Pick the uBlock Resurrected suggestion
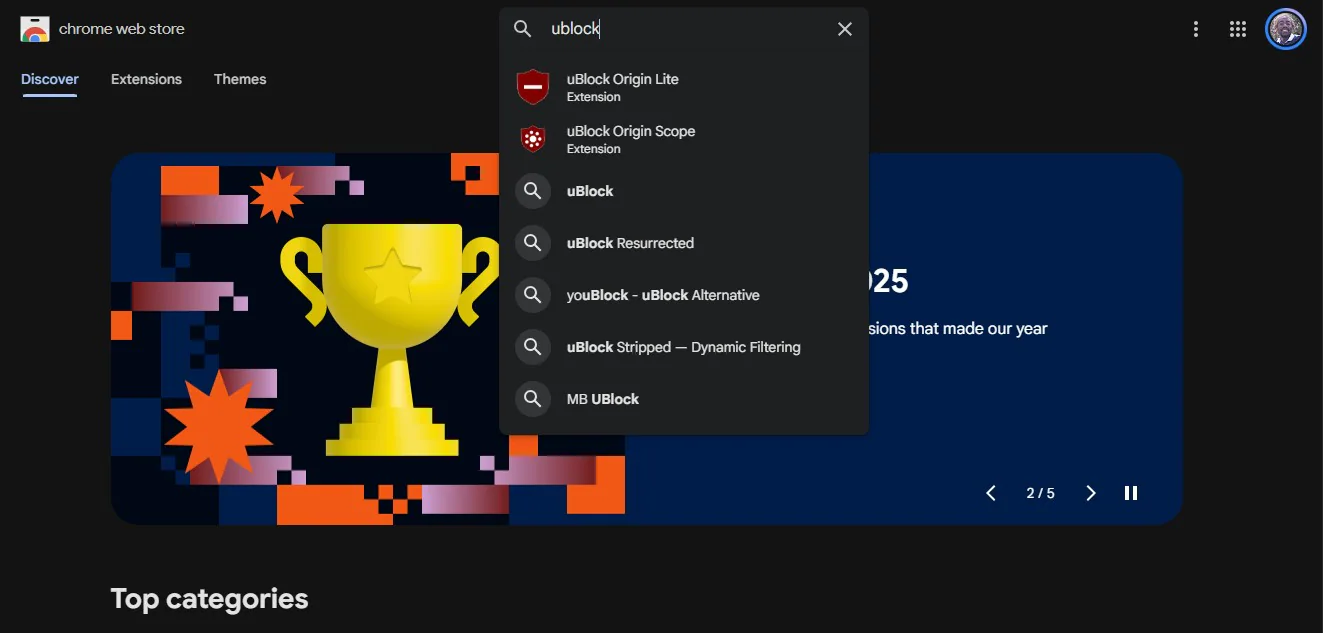Screen dimensions: 1323x633 coord(684,243)
